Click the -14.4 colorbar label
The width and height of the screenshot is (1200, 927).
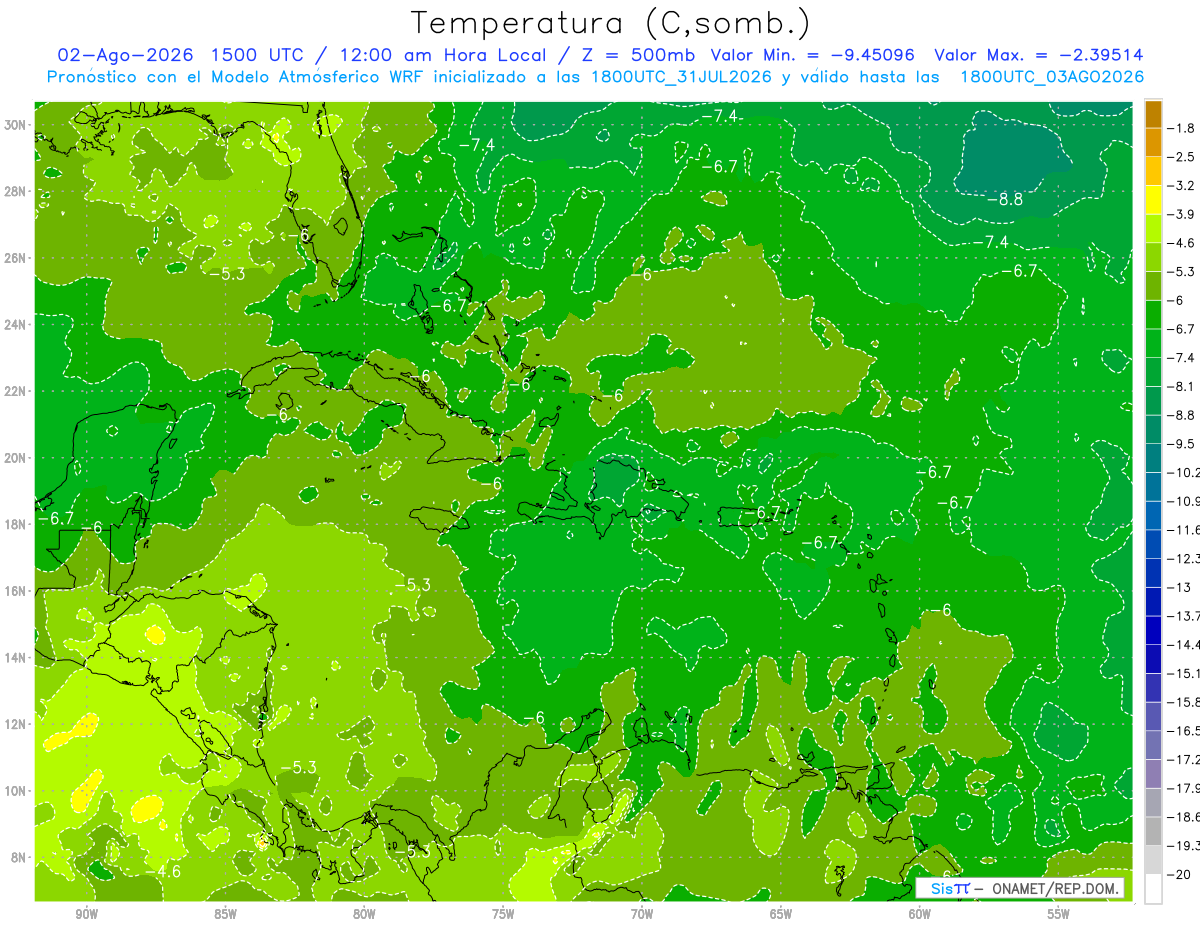tap(1184, 644)
